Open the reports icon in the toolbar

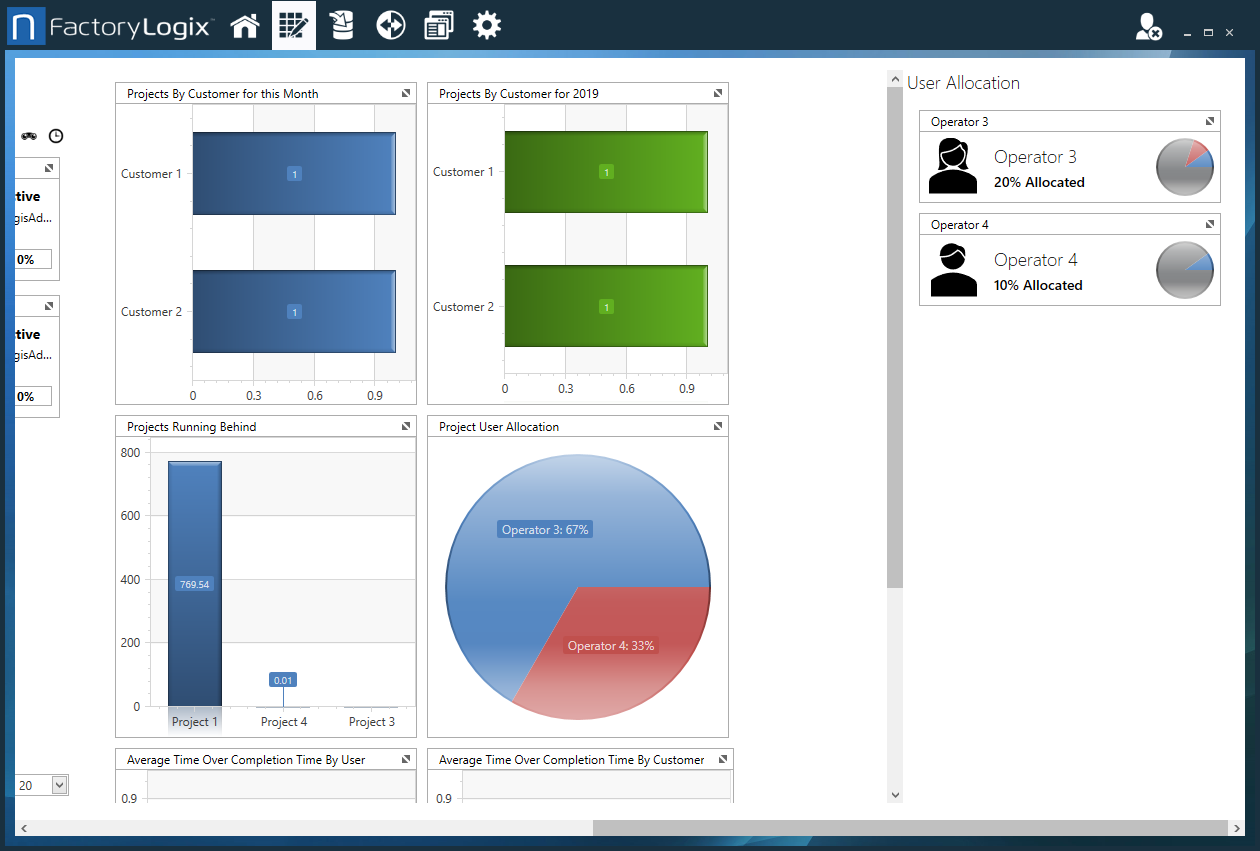click(x=438, y=25)
